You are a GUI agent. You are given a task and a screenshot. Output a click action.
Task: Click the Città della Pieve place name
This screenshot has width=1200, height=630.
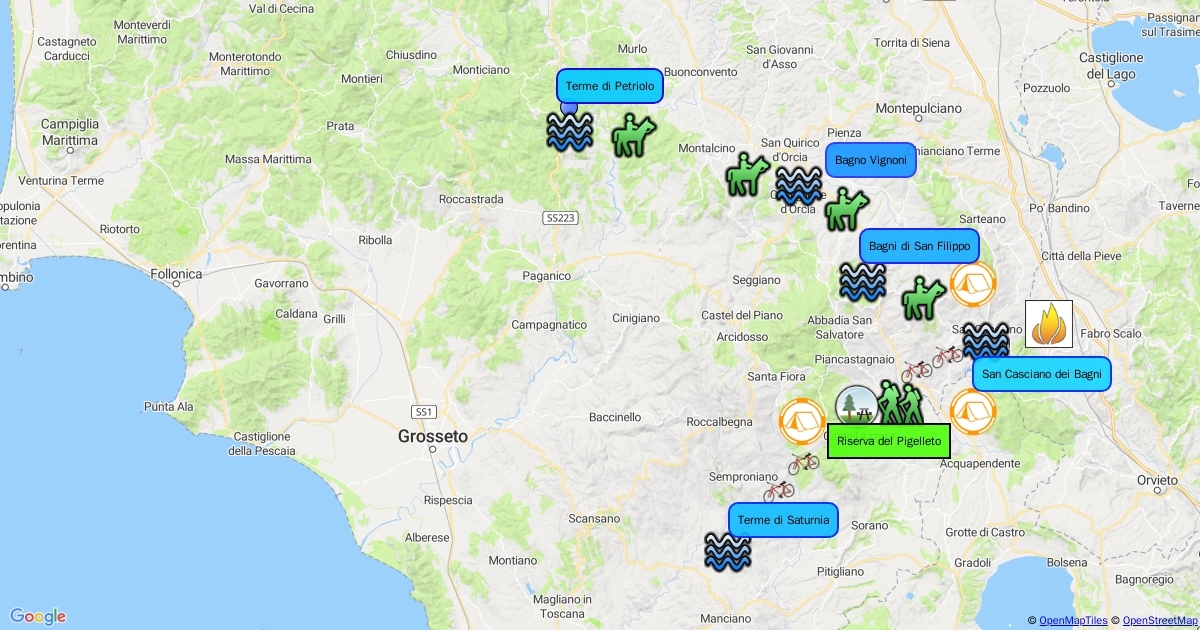pyautogui.click(x=1081, y=256)
